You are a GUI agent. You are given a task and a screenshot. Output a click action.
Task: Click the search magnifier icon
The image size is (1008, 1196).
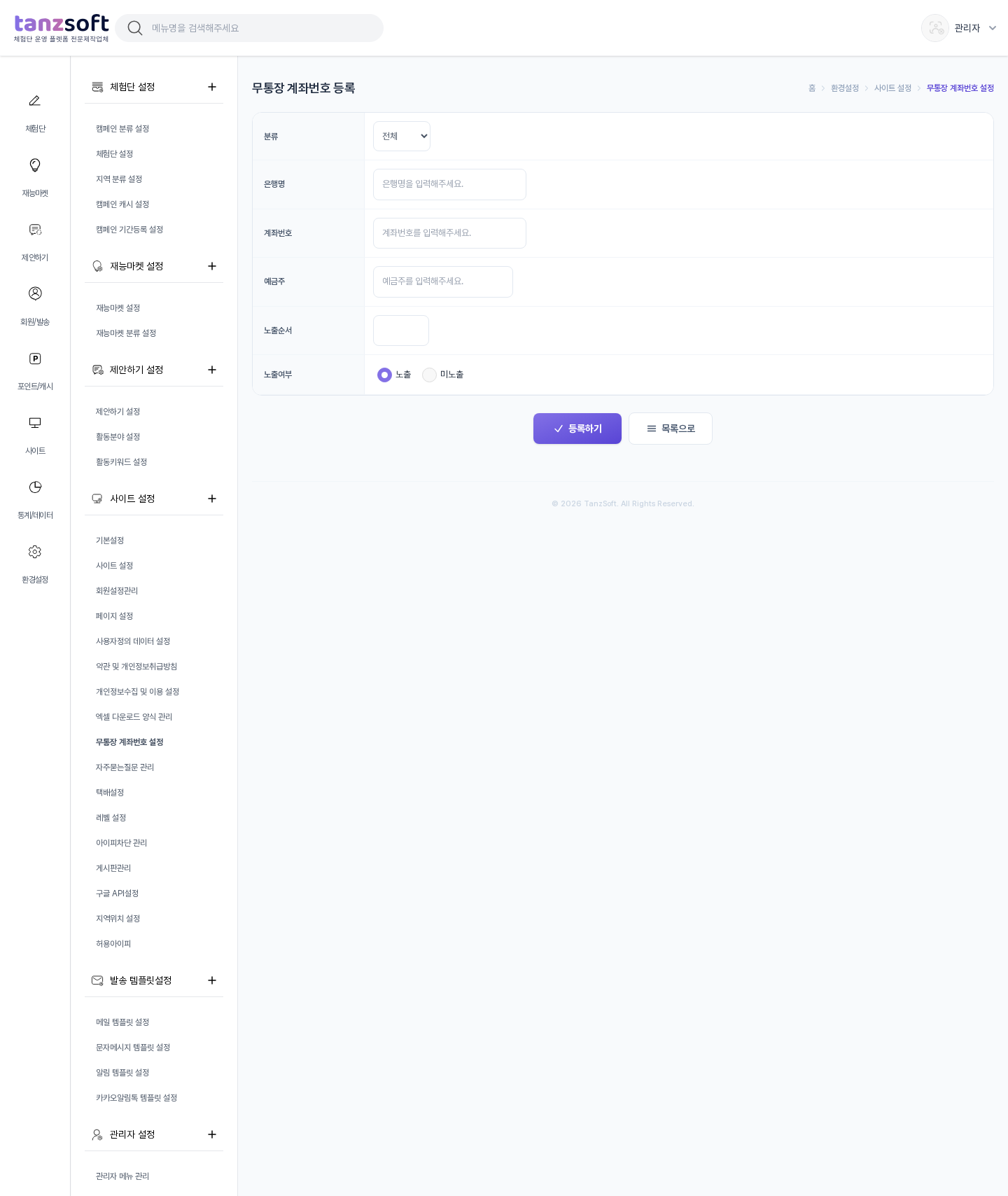(x=135, y=28)
